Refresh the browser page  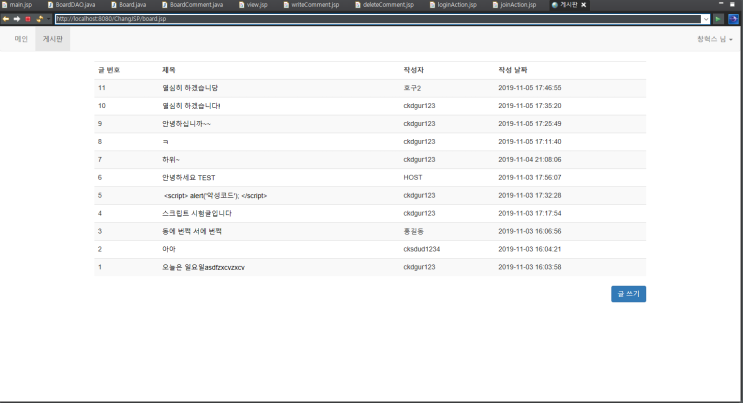(39, 19)
